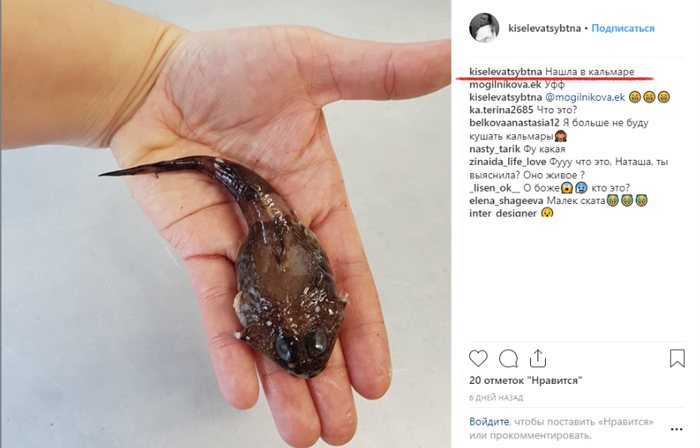Like the post with the heart icon

(479, 358)
